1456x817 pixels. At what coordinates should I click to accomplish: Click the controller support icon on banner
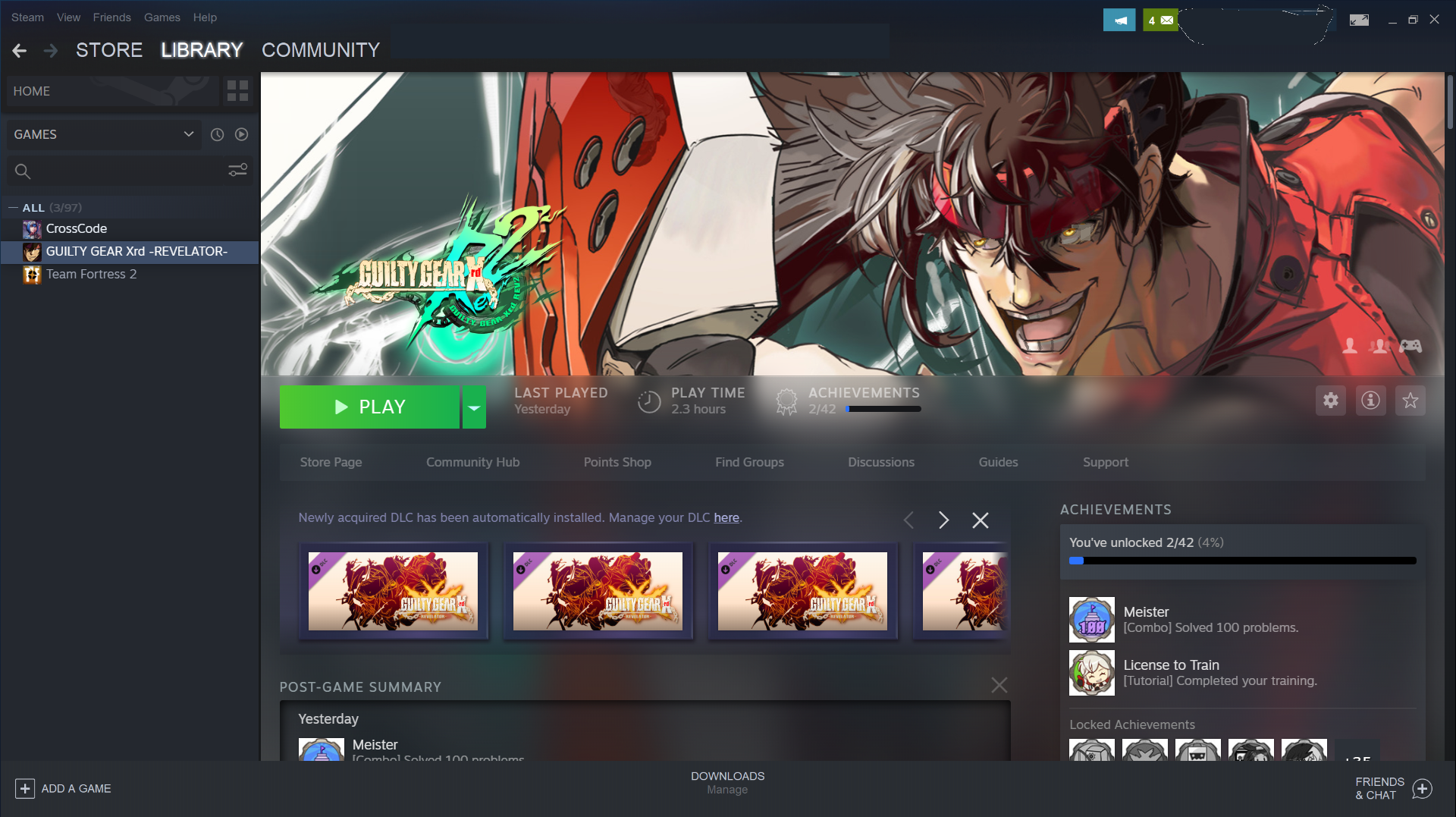click(1410, 346)
